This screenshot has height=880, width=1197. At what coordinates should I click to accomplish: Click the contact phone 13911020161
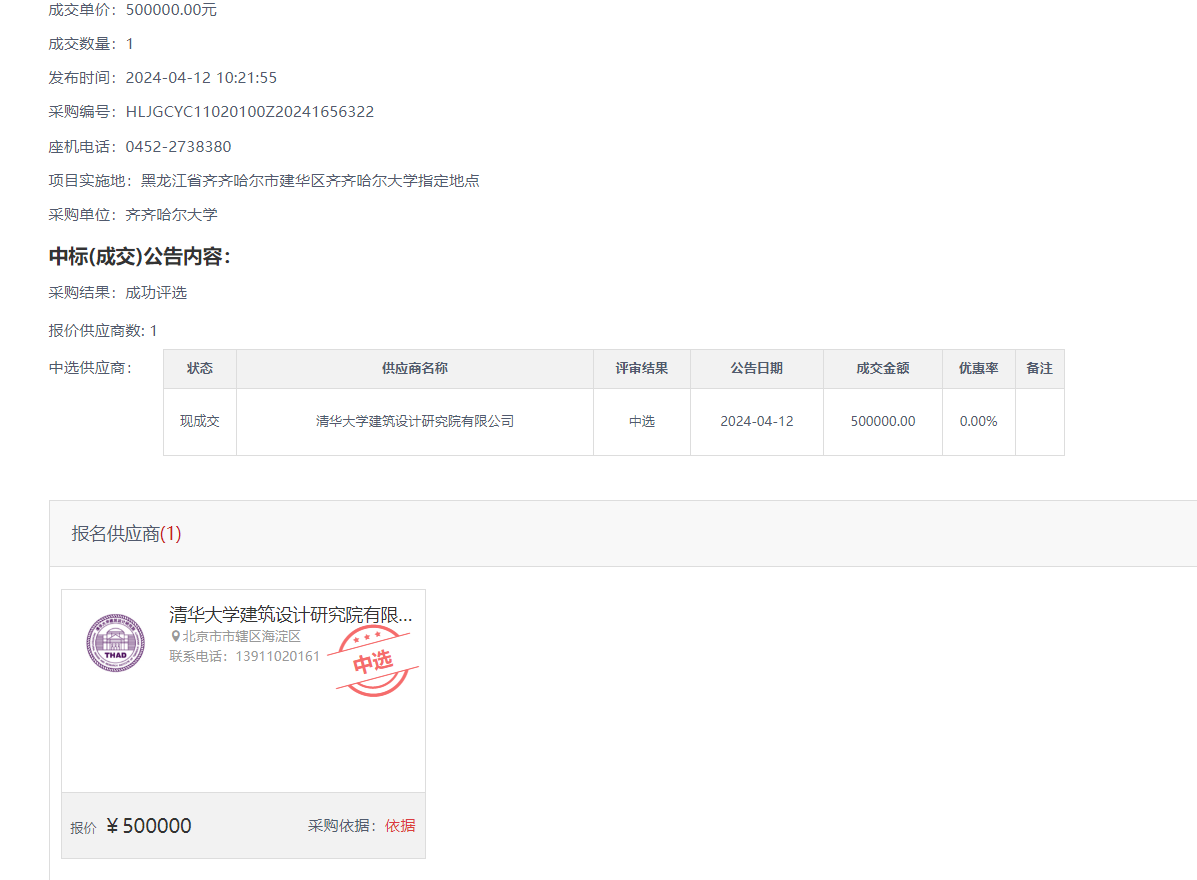click(277, 657)
